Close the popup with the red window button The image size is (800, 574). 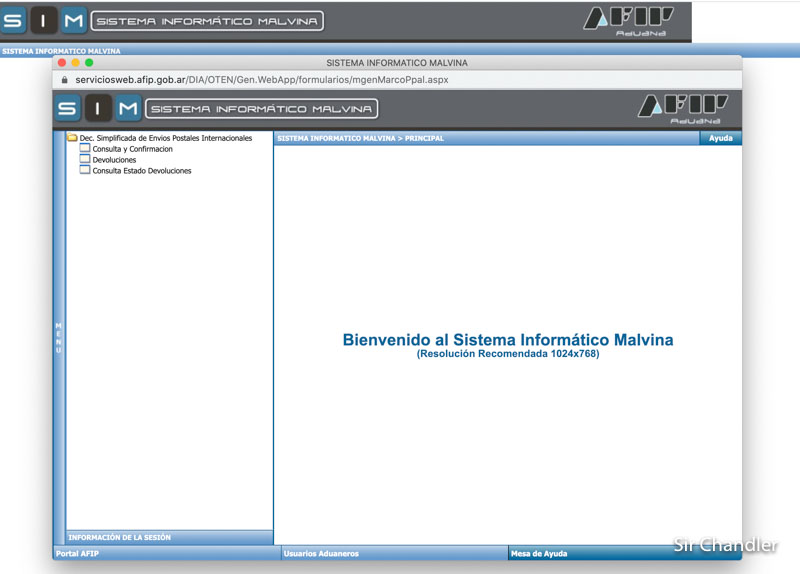click(x=62, y=63)
